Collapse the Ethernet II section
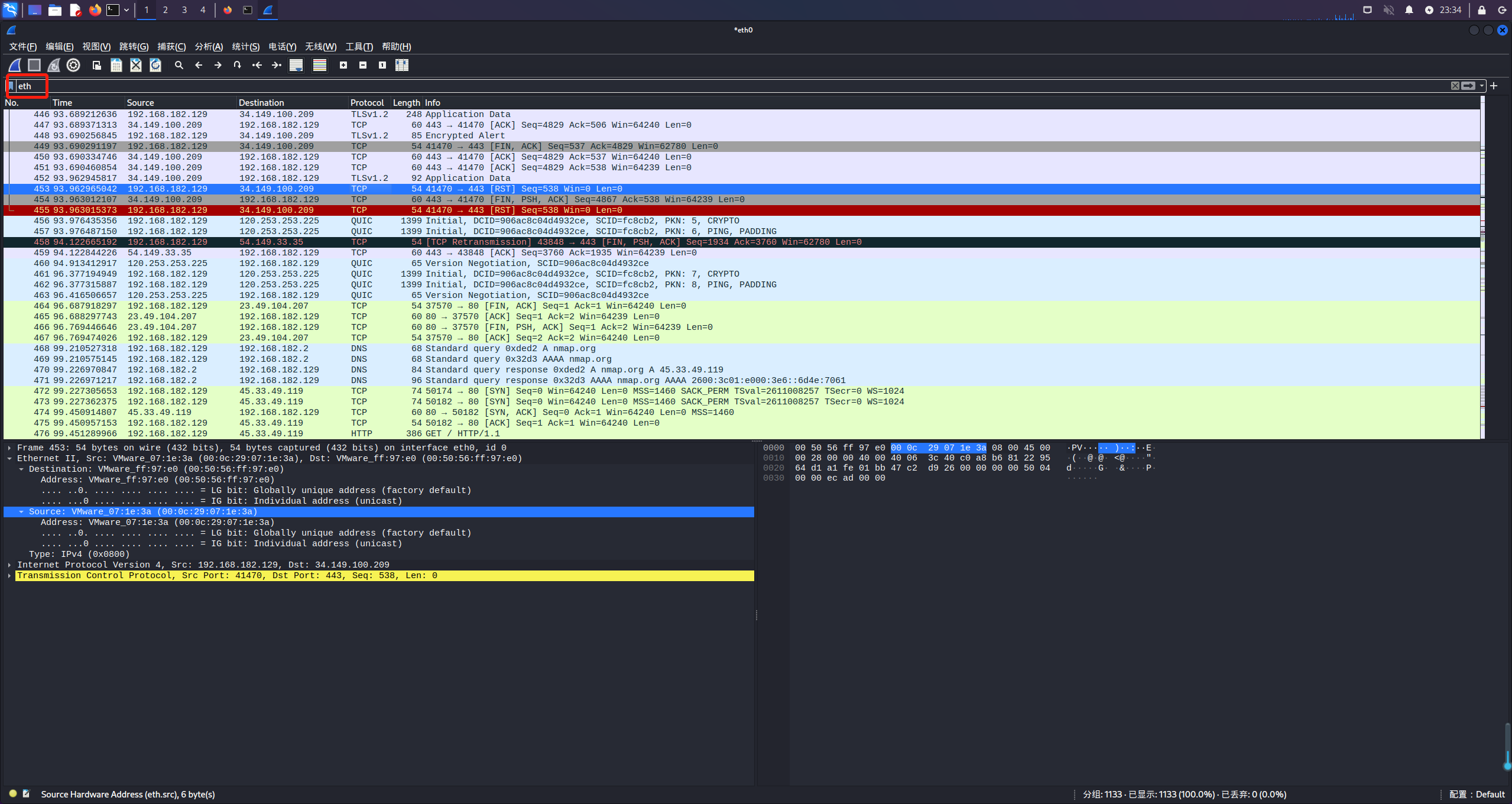 (9, 459)
